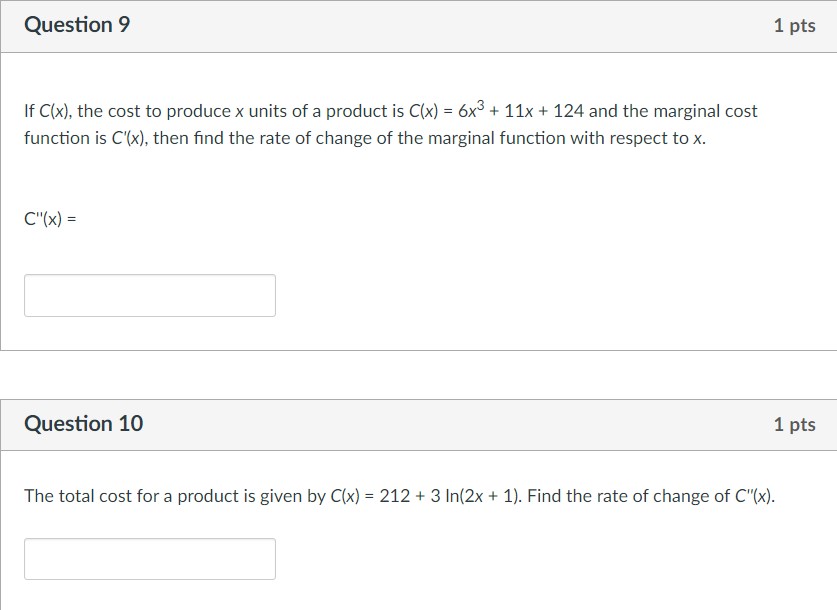The width and height of the screenshot is (837, 610).
Task: Click the Question 9 heading
Action: pyautogui.click(x=77, y=25)
